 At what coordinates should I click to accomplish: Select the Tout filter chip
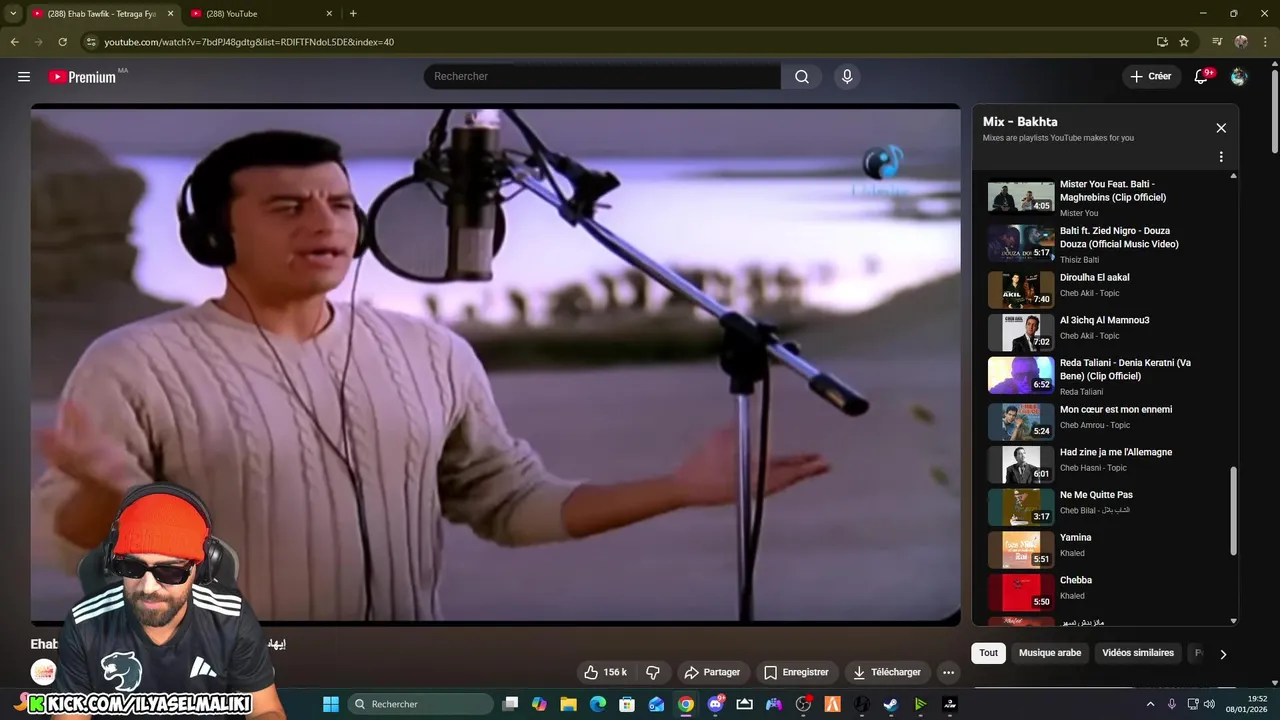[988, 653]
